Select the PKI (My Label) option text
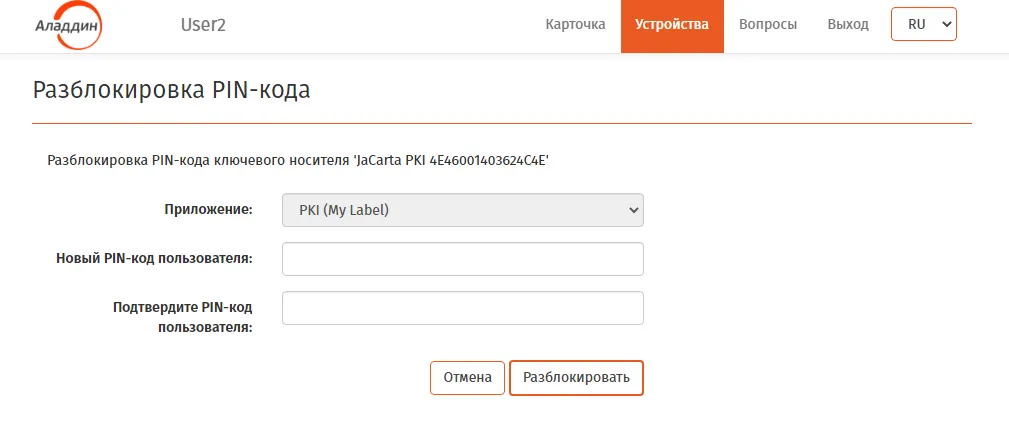This screenshot has width=1009, height=423. [x=344, y=210]
